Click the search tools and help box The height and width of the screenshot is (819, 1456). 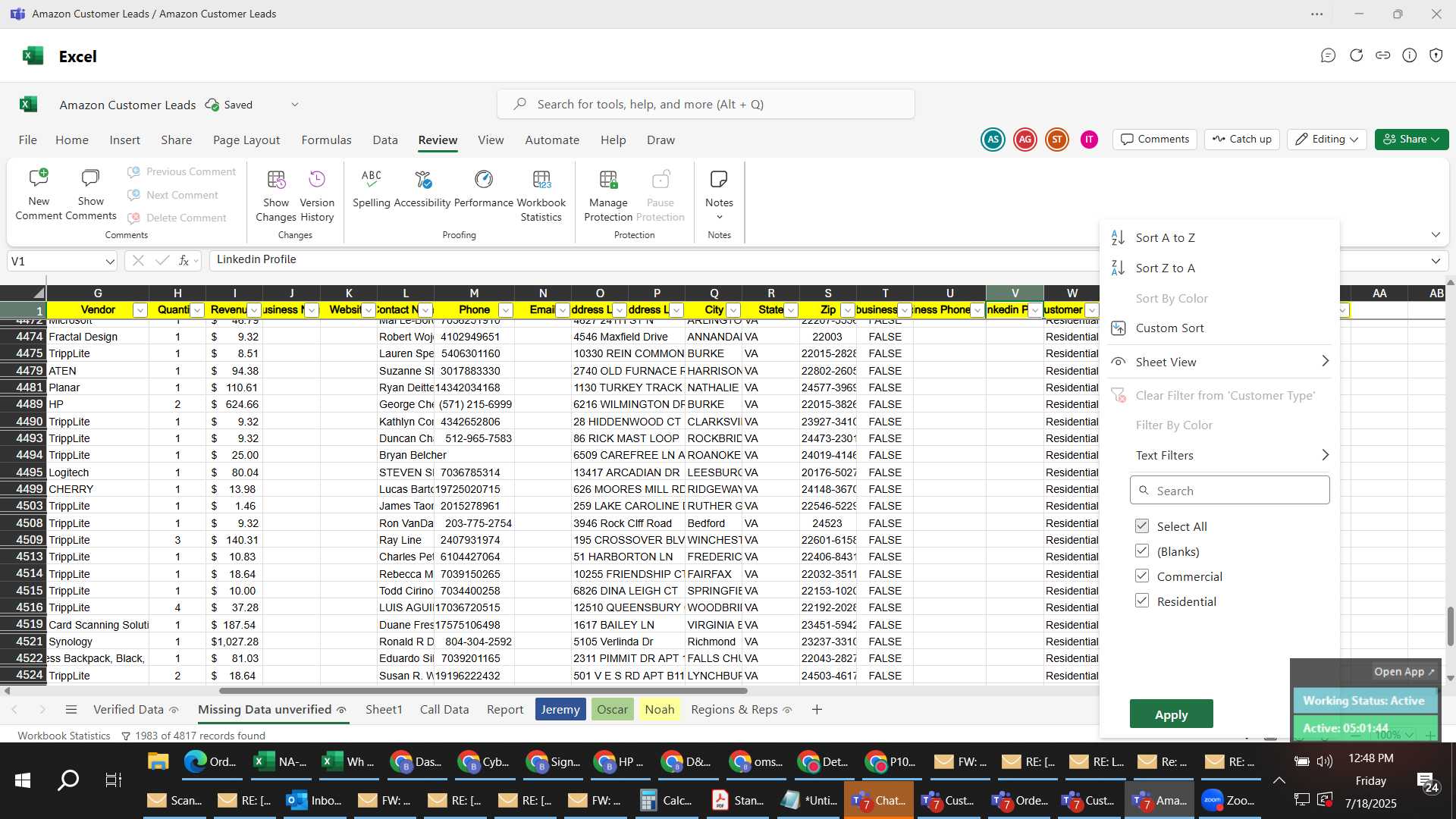pos(706,104)
